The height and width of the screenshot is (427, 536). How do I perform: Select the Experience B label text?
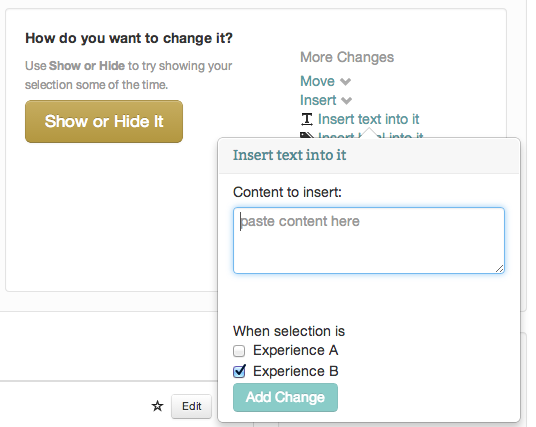(296, 371)
